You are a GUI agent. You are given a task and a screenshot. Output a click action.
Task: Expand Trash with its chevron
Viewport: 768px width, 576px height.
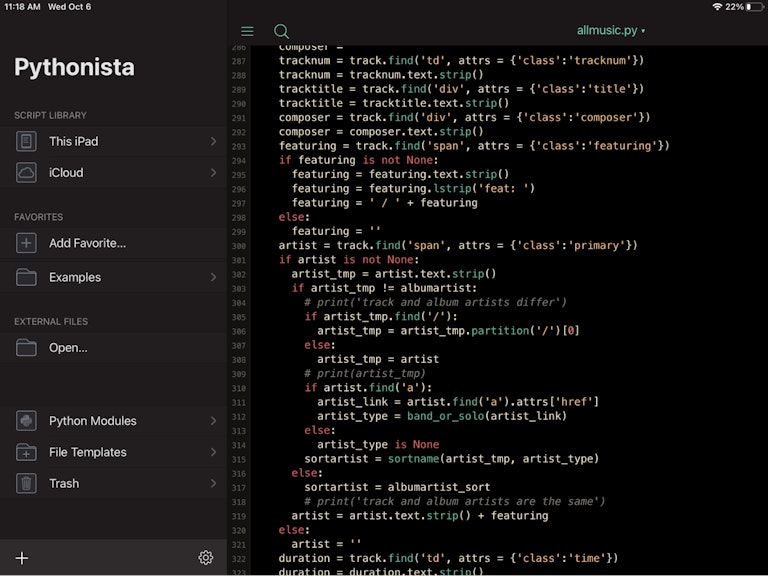(213, 483)
